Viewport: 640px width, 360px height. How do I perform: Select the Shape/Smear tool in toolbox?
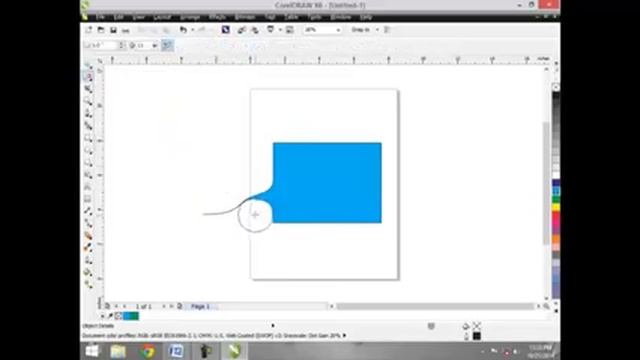[88, 77]
